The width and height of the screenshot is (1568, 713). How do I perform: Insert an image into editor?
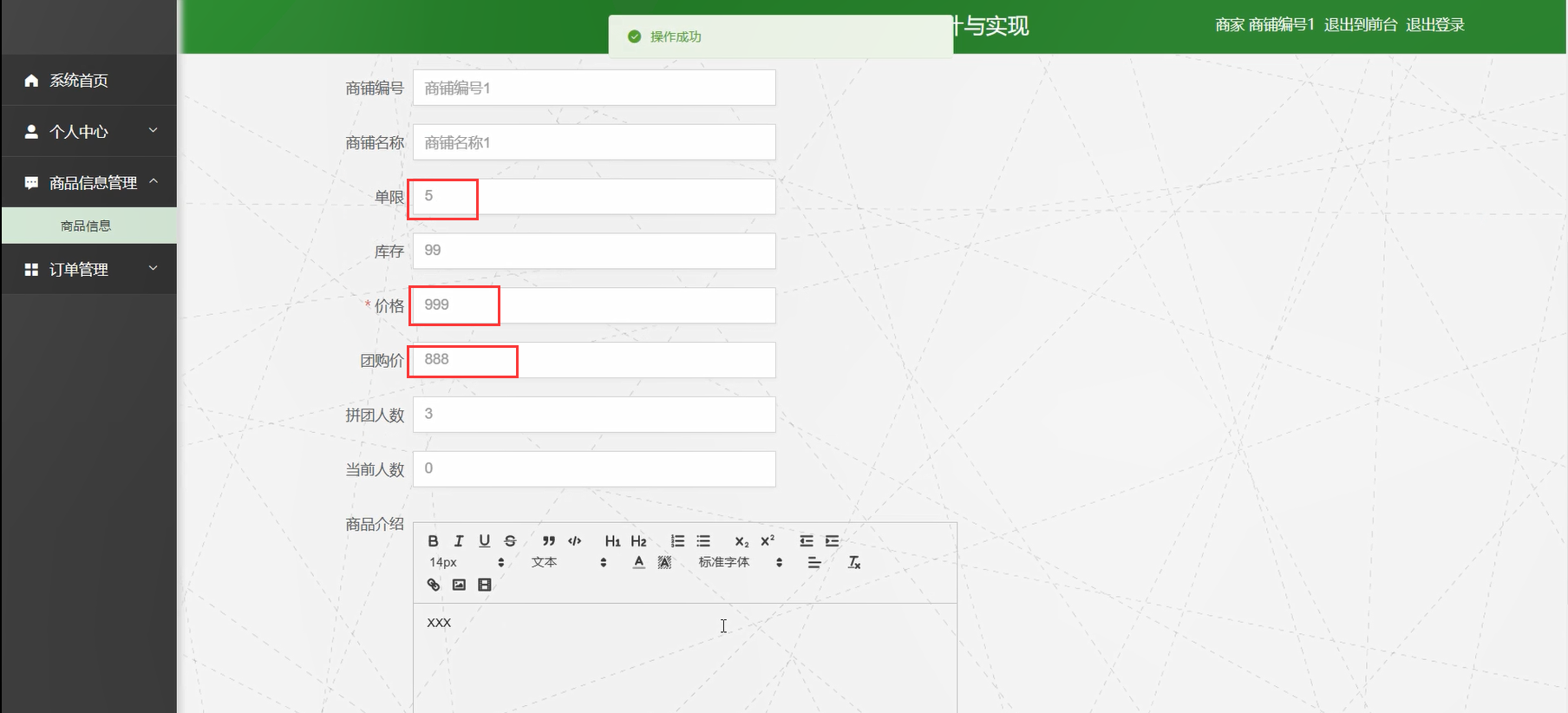459,585
